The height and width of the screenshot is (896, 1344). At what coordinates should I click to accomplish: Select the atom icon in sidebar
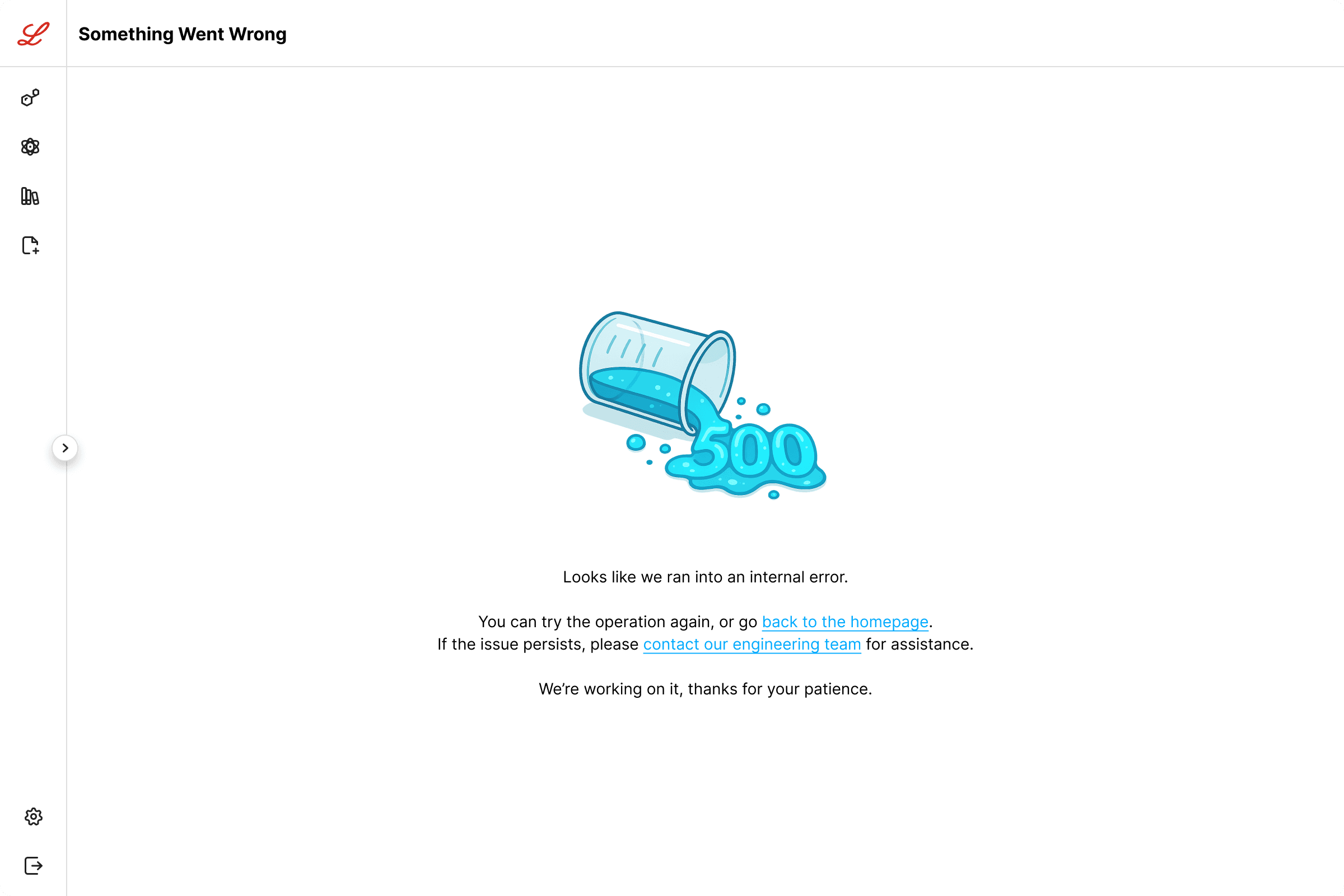click(30, 147)
